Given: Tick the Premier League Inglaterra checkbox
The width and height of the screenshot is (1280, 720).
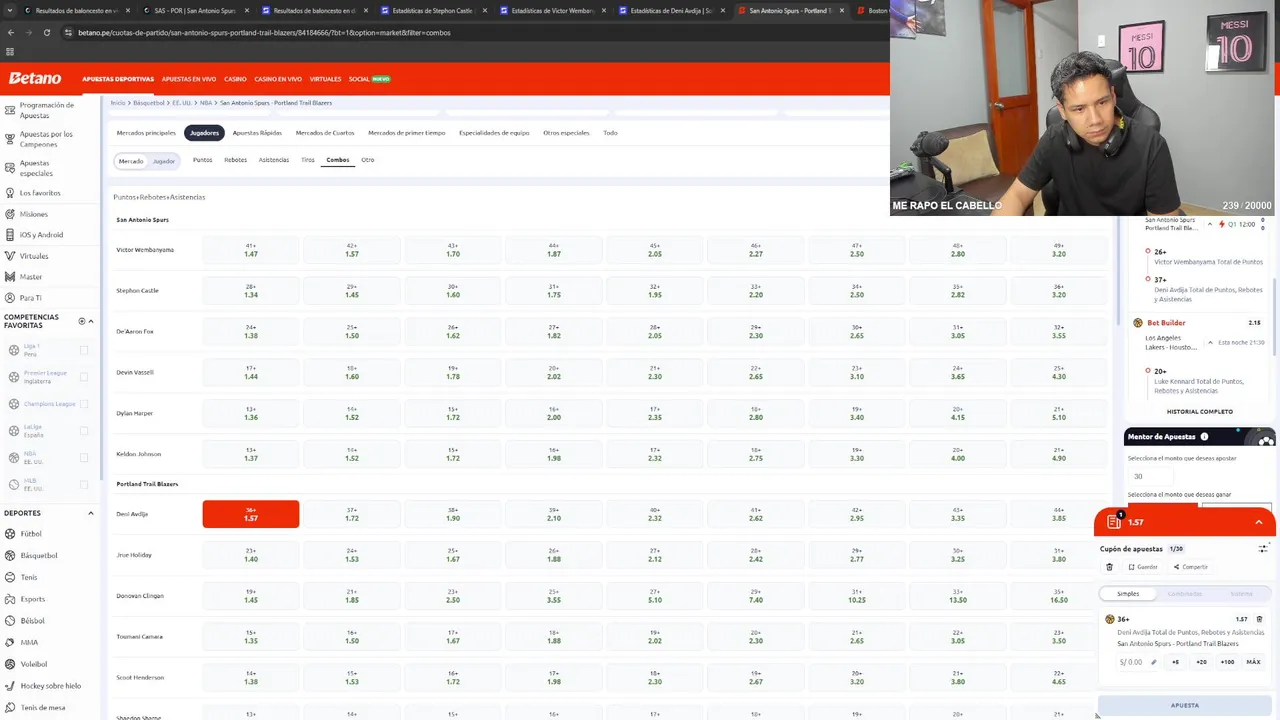Looking at the screenshot, I should pos(84,377).
